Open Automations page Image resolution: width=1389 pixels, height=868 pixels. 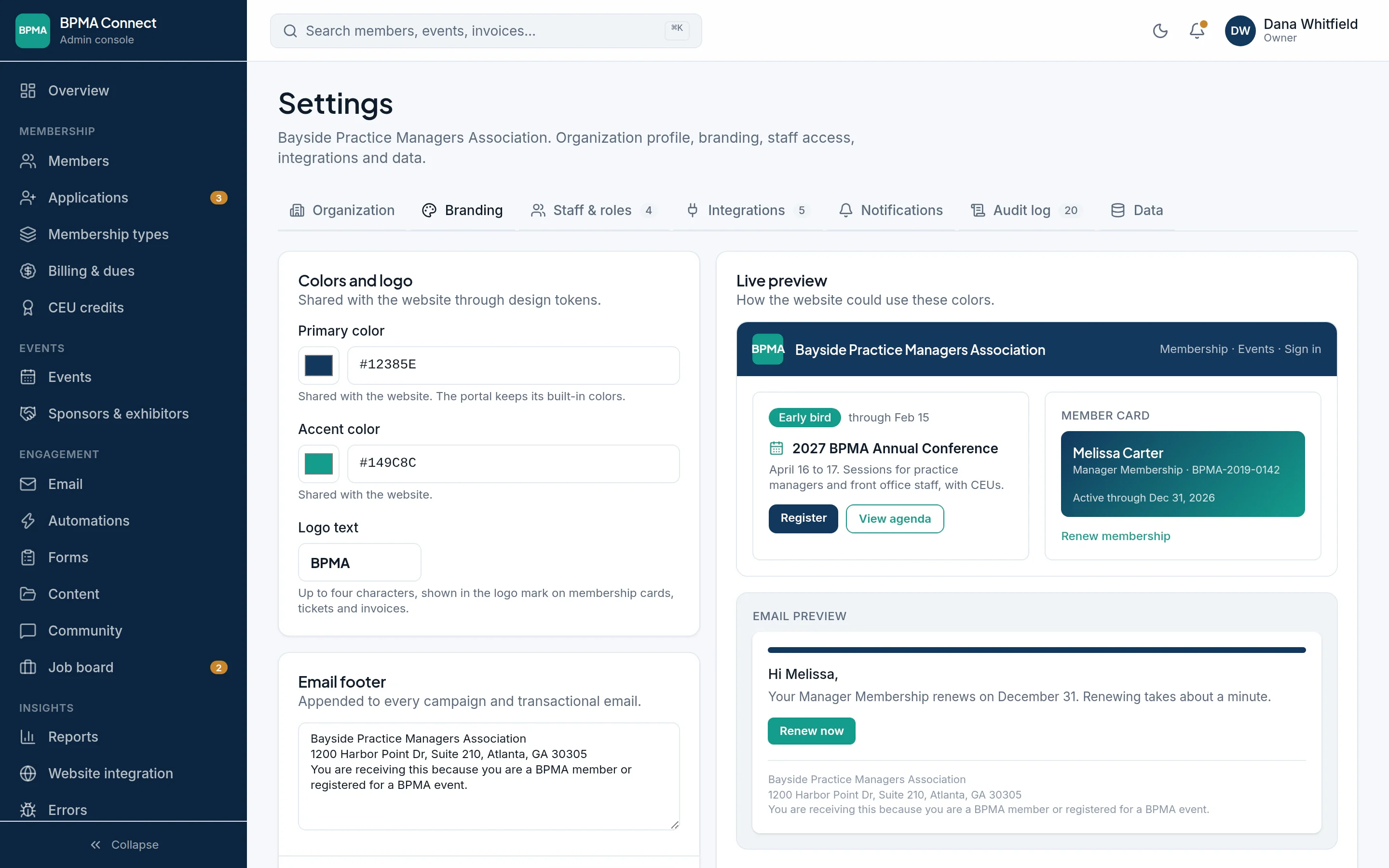(123, 521)
